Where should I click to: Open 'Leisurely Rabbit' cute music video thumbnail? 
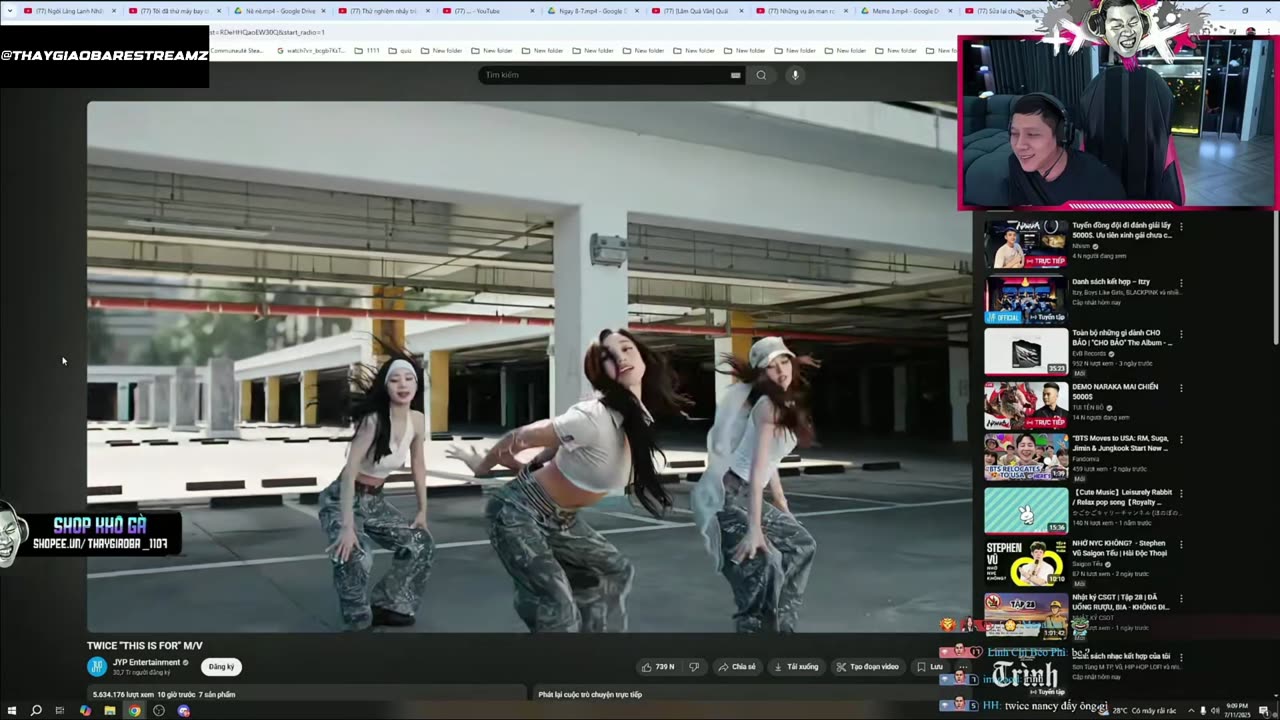[x=1026, y=511]
